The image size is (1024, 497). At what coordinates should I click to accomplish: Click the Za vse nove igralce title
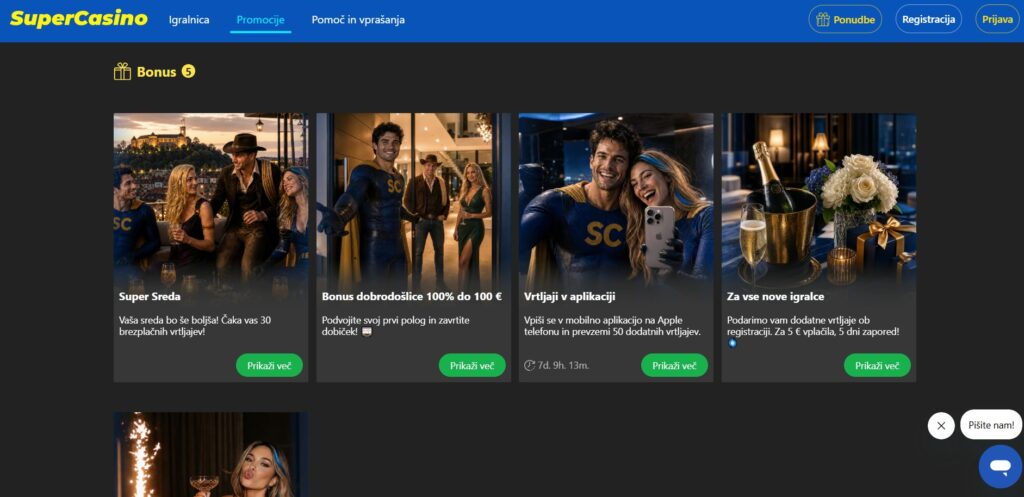775,297
